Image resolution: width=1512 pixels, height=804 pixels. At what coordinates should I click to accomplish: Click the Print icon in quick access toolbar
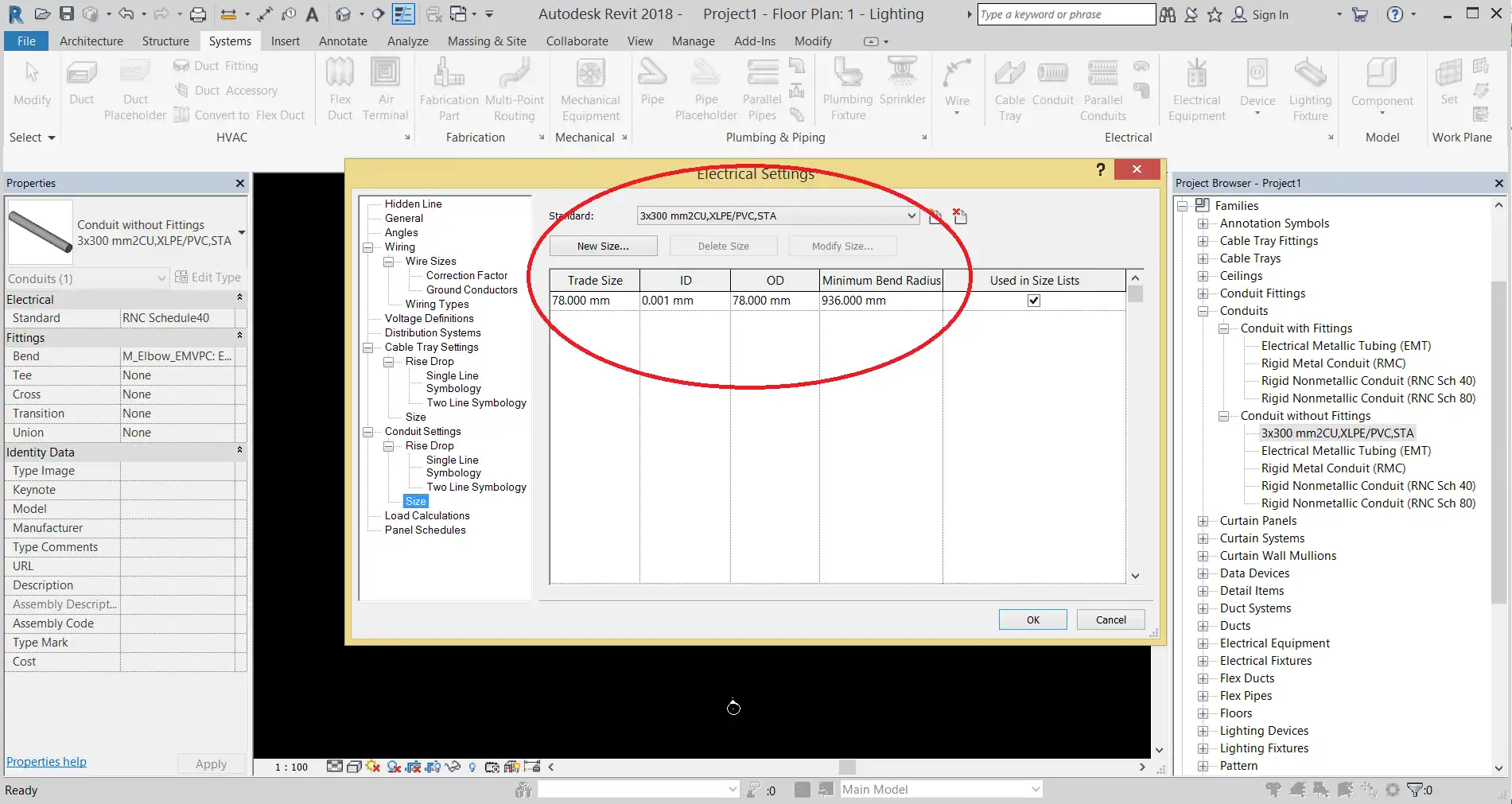click(198, 14)
